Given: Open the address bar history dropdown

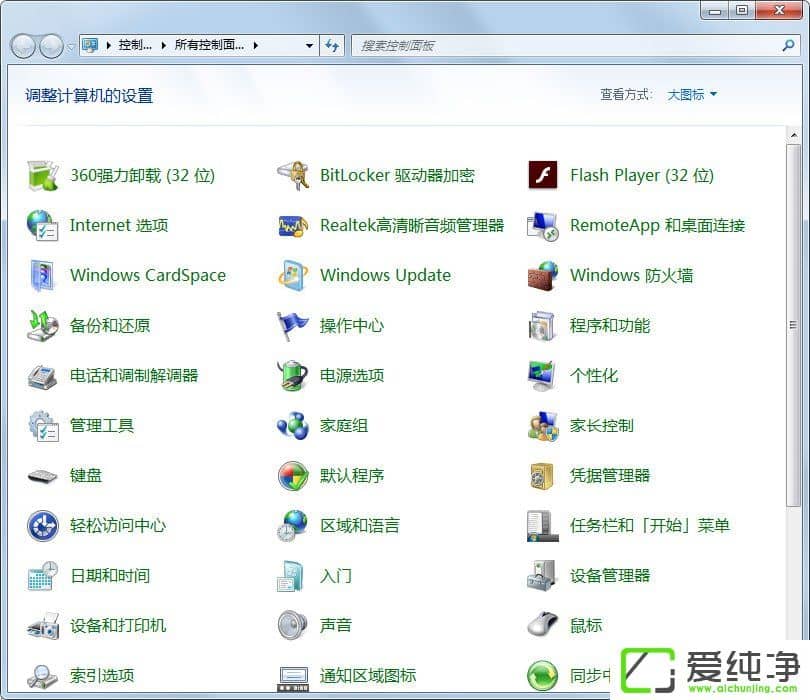Looking at the screenshot, I should coord(309,45).
